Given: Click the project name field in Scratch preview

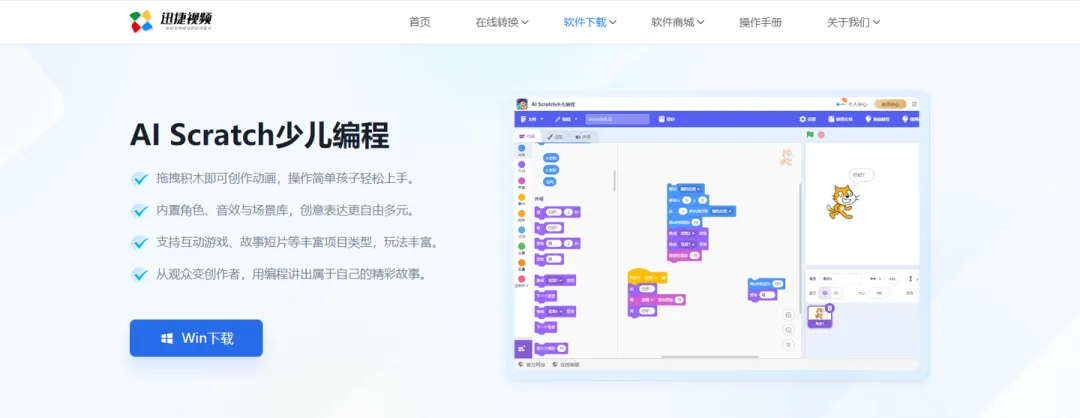Looking at the screenshot, I should (x=617, y=119).
